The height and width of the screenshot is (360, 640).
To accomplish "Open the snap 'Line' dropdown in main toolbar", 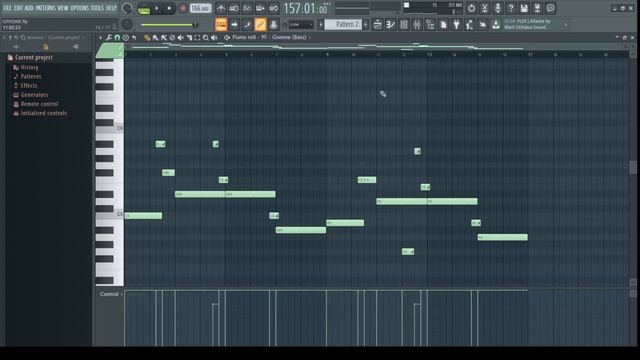I will click(301, 25).
